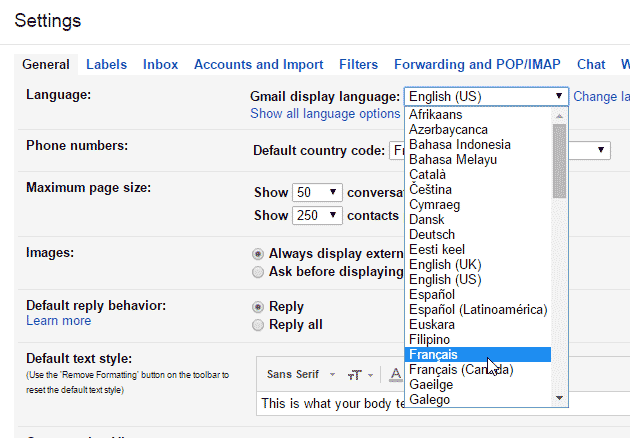Select 'Français (Canada)' language option
This screenshot has width=630, height=438.
click(478, 370)
